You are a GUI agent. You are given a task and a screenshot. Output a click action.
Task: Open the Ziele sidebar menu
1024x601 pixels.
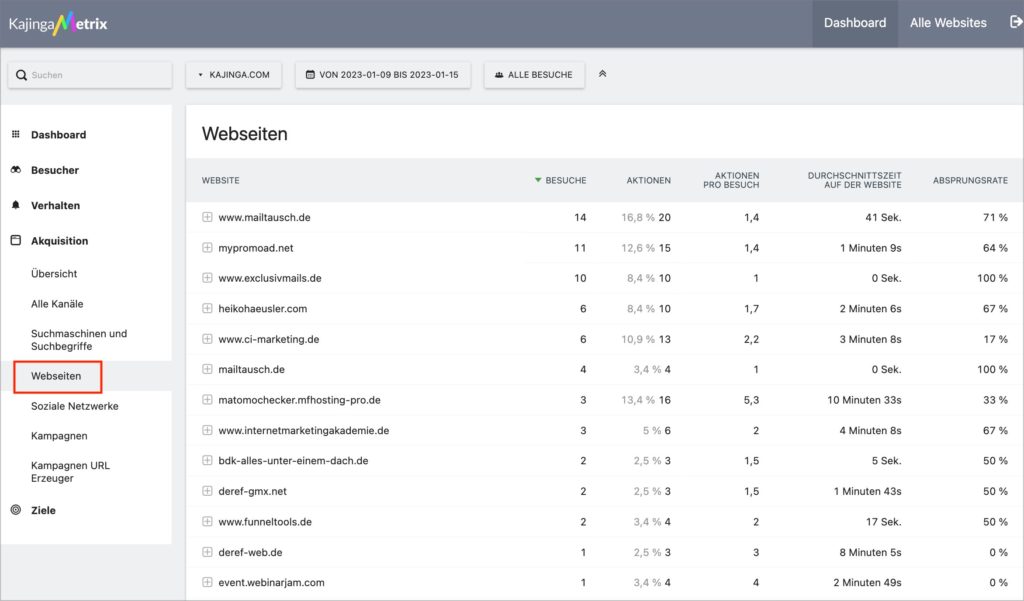43,510
